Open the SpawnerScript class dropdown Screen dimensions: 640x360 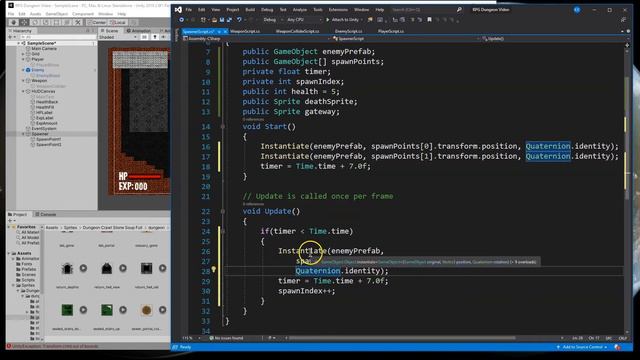406,39
